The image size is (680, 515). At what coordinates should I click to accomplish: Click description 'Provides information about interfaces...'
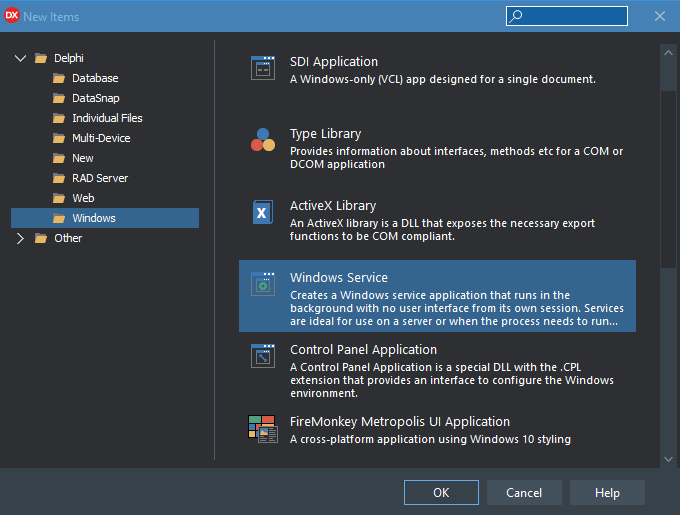tap(456, 158)
